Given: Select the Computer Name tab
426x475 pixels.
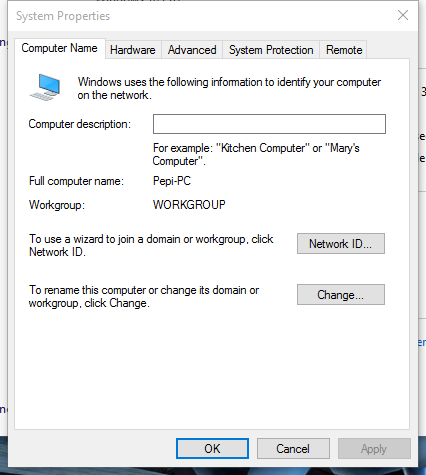Looking at the screenshot, I should pyautogui.click(x=60, y=48).
